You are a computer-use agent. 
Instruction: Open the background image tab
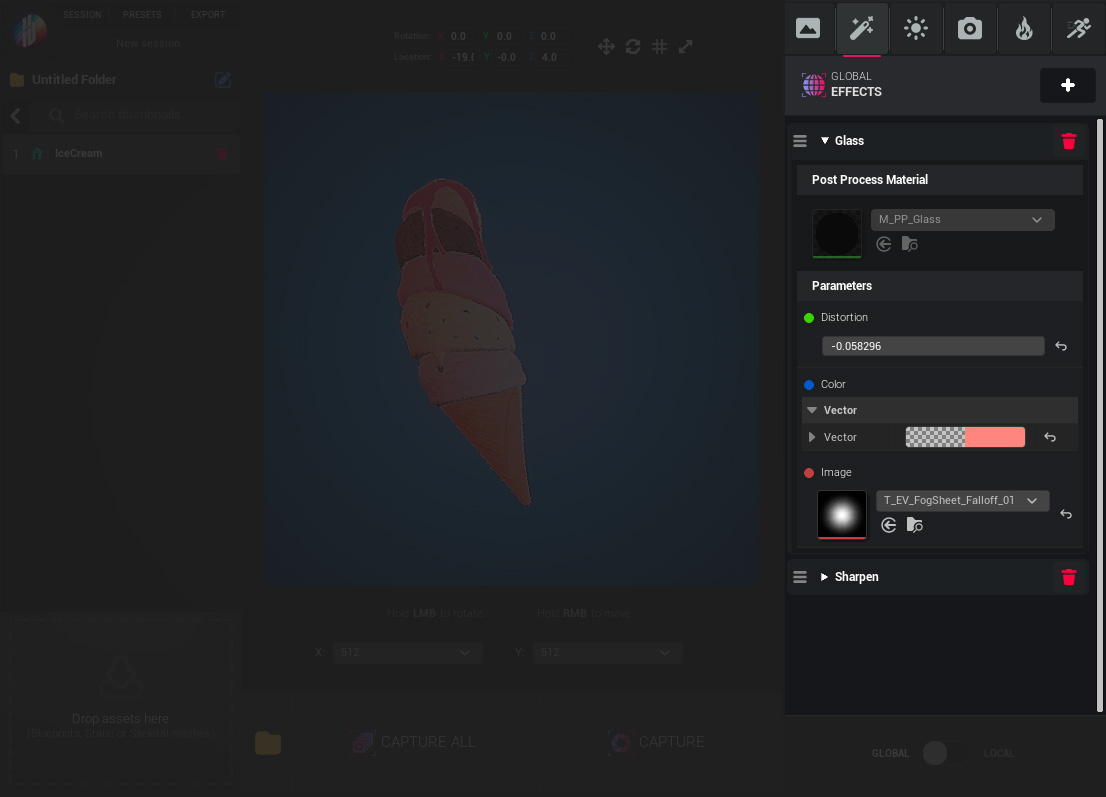click(808, 28)
